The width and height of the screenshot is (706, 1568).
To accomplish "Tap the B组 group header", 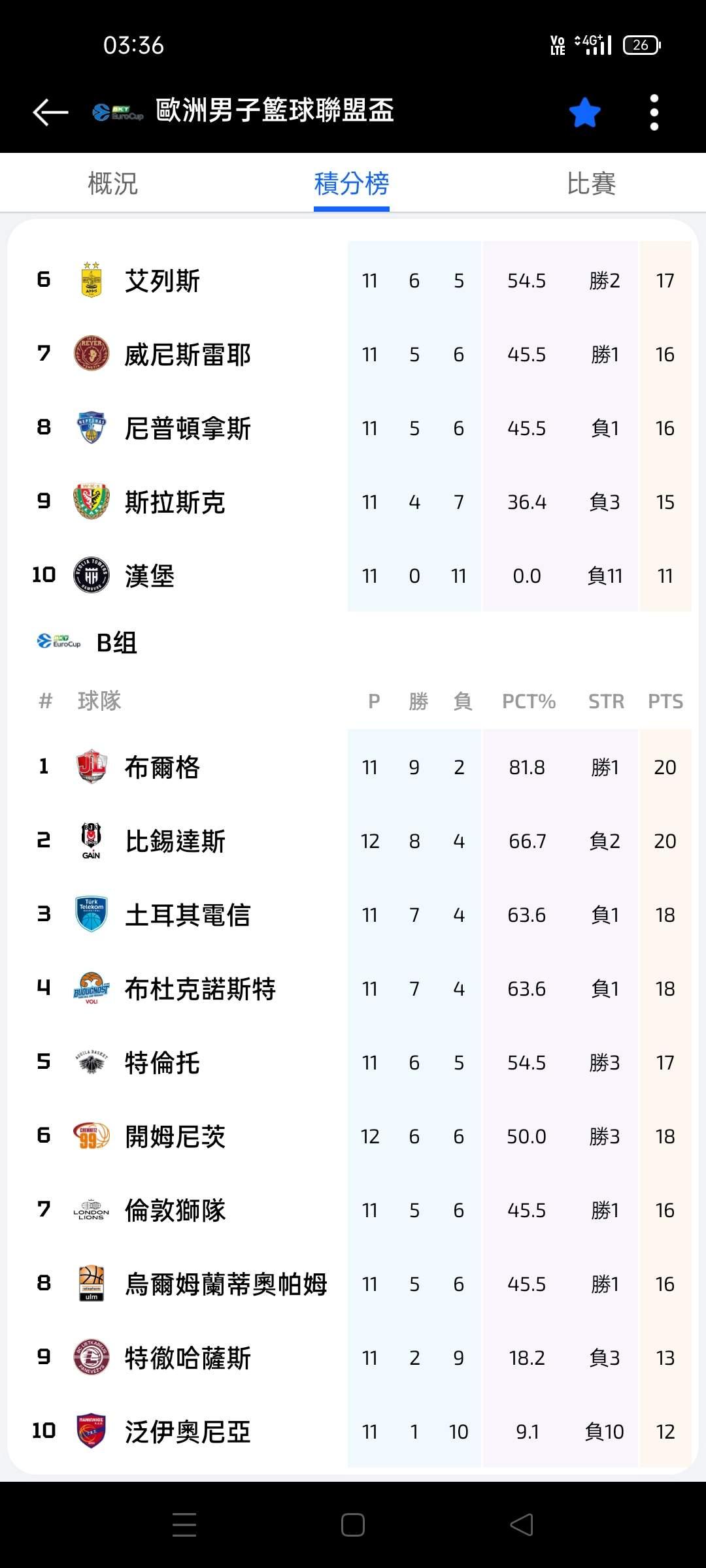I will [116, 643].
